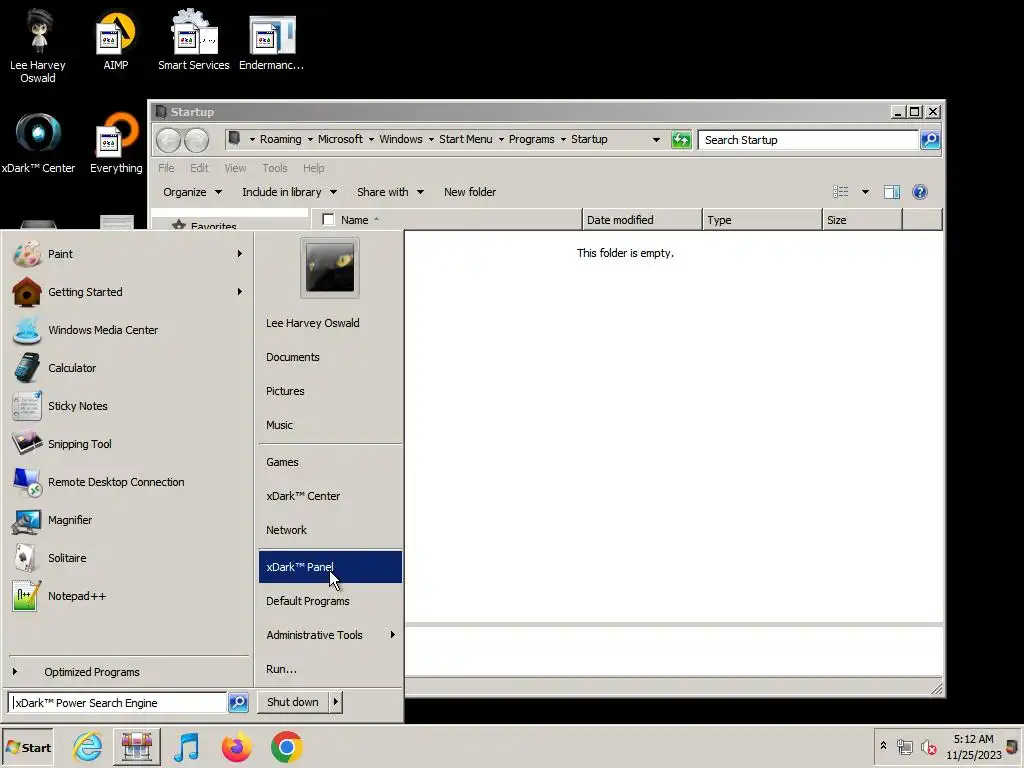The height and width of the screenshot is (768, 1024).
Task: Open the File menu
Action: click(167, 168)
